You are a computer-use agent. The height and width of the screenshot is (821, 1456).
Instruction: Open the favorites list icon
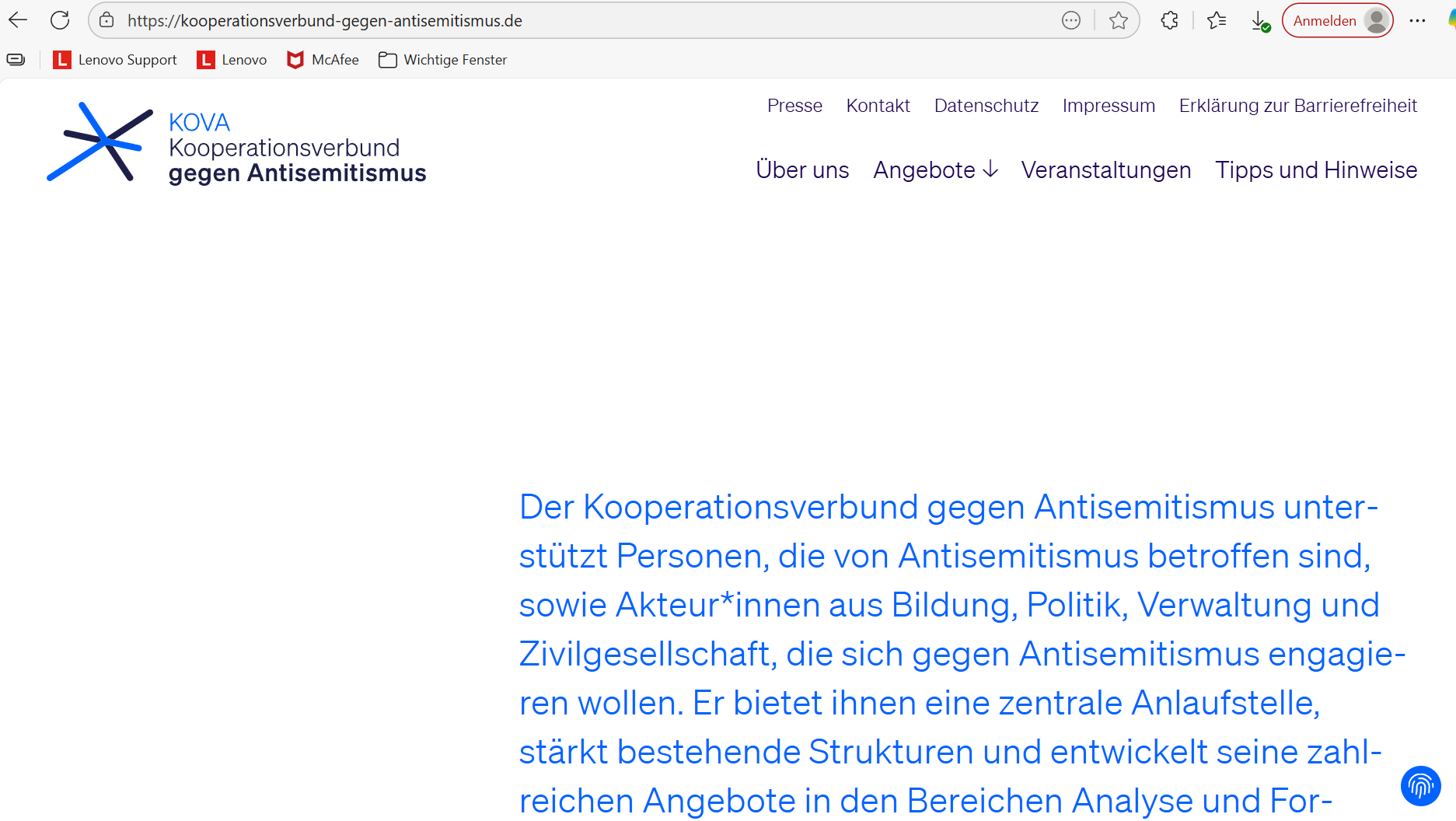coord(1217,20)
